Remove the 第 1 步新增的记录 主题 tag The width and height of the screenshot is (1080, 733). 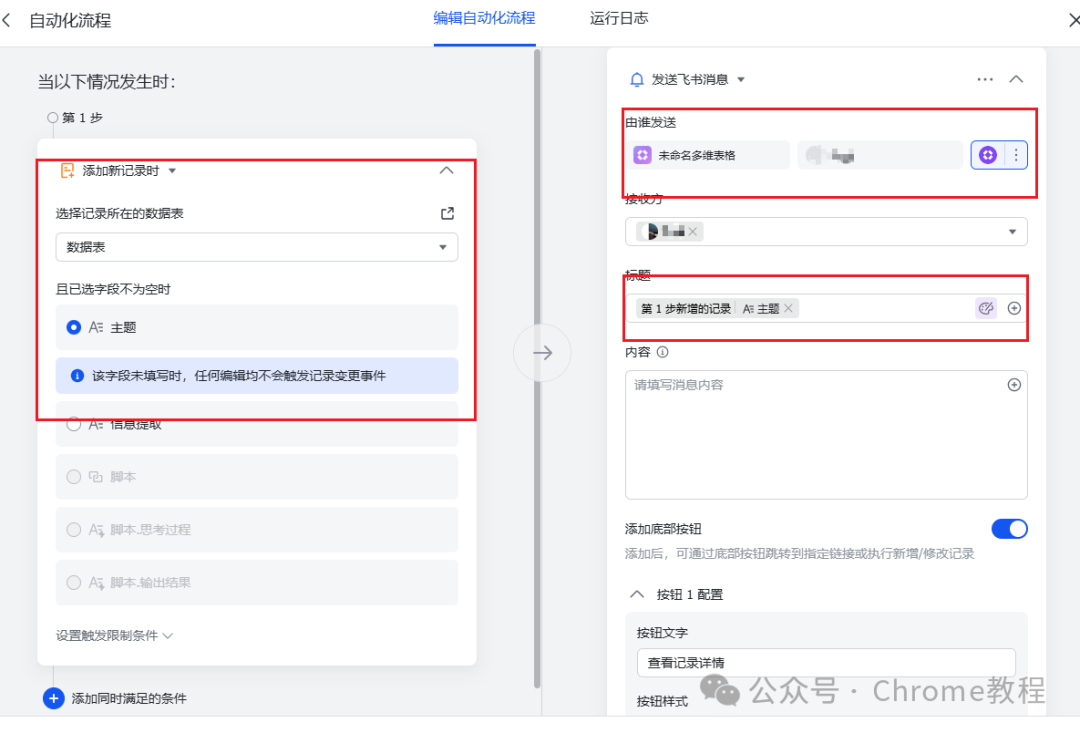pyautogui.click(x=788, y=309)
